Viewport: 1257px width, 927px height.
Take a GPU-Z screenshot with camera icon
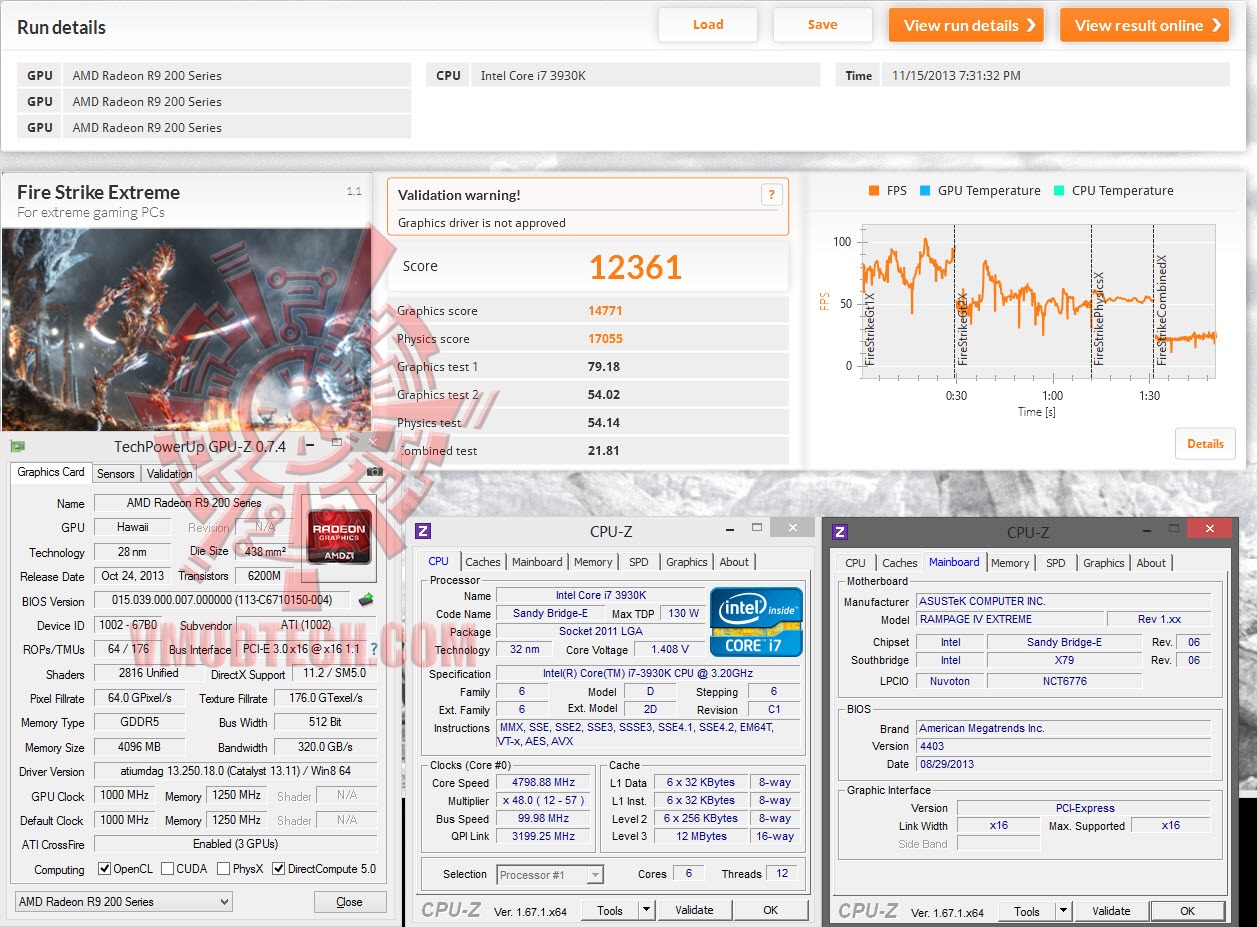click(374, 472)
